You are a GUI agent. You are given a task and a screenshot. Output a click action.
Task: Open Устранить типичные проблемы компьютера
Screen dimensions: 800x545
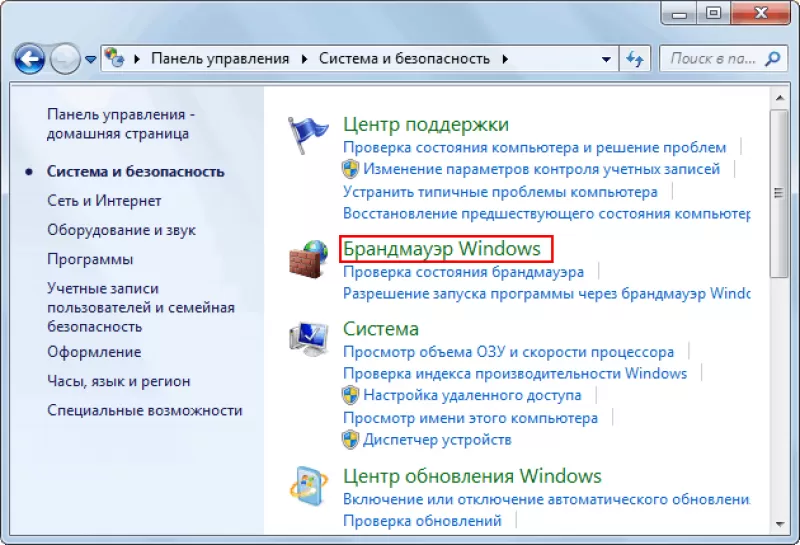[500, 192]
